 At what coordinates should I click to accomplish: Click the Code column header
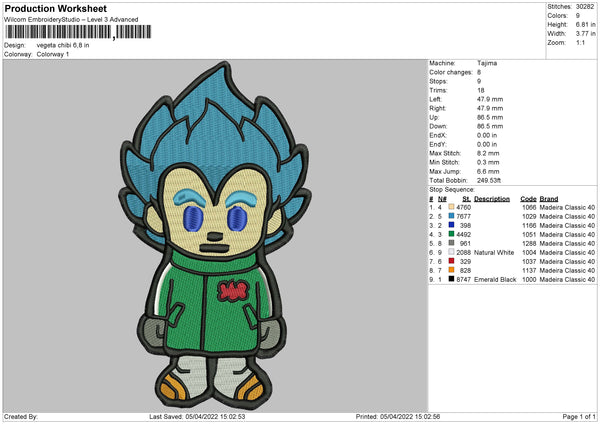pyautogui.click(x=528, y=199)
